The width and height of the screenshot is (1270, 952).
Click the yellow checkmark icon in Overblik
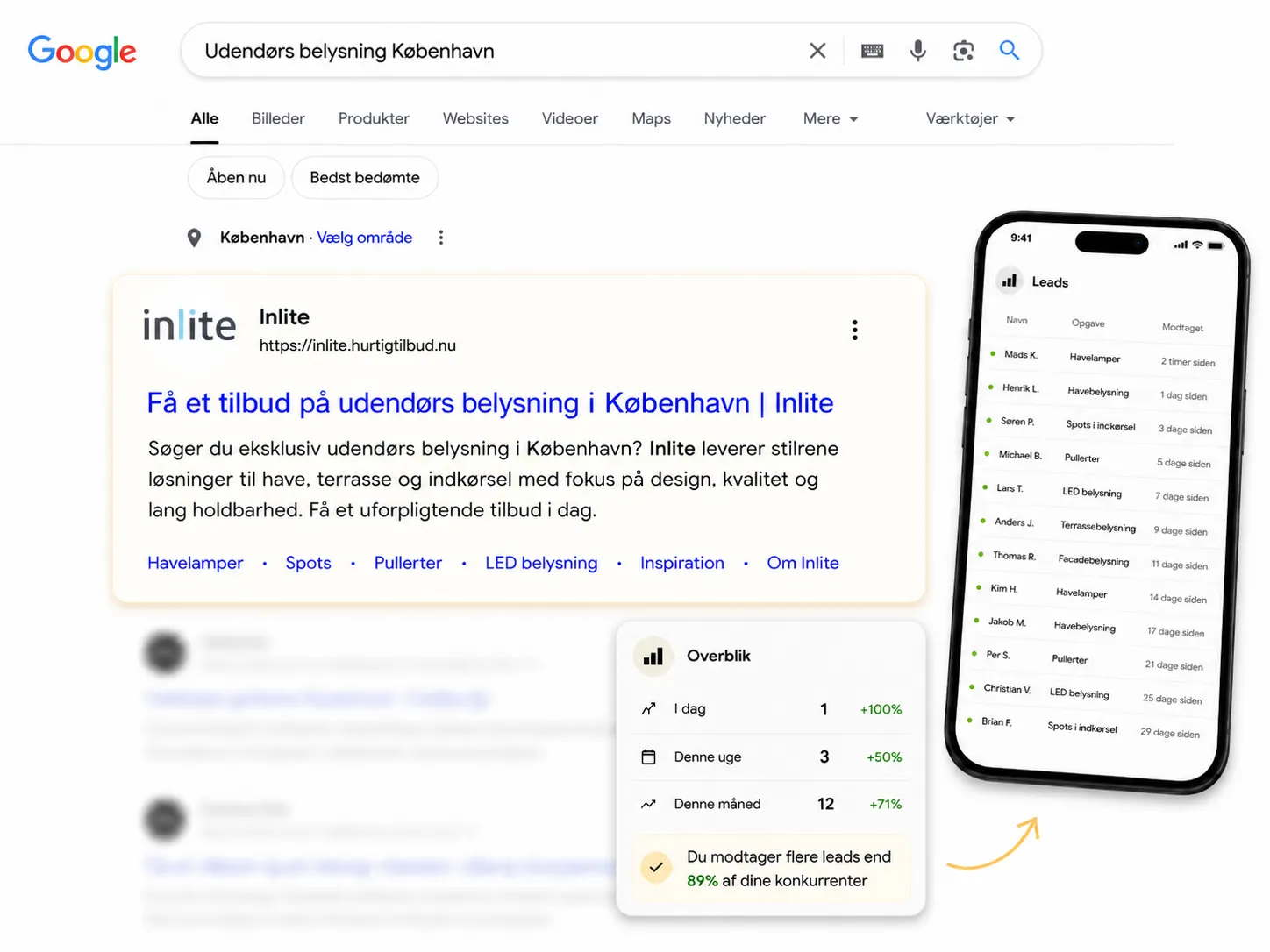[x=656, y=868]
